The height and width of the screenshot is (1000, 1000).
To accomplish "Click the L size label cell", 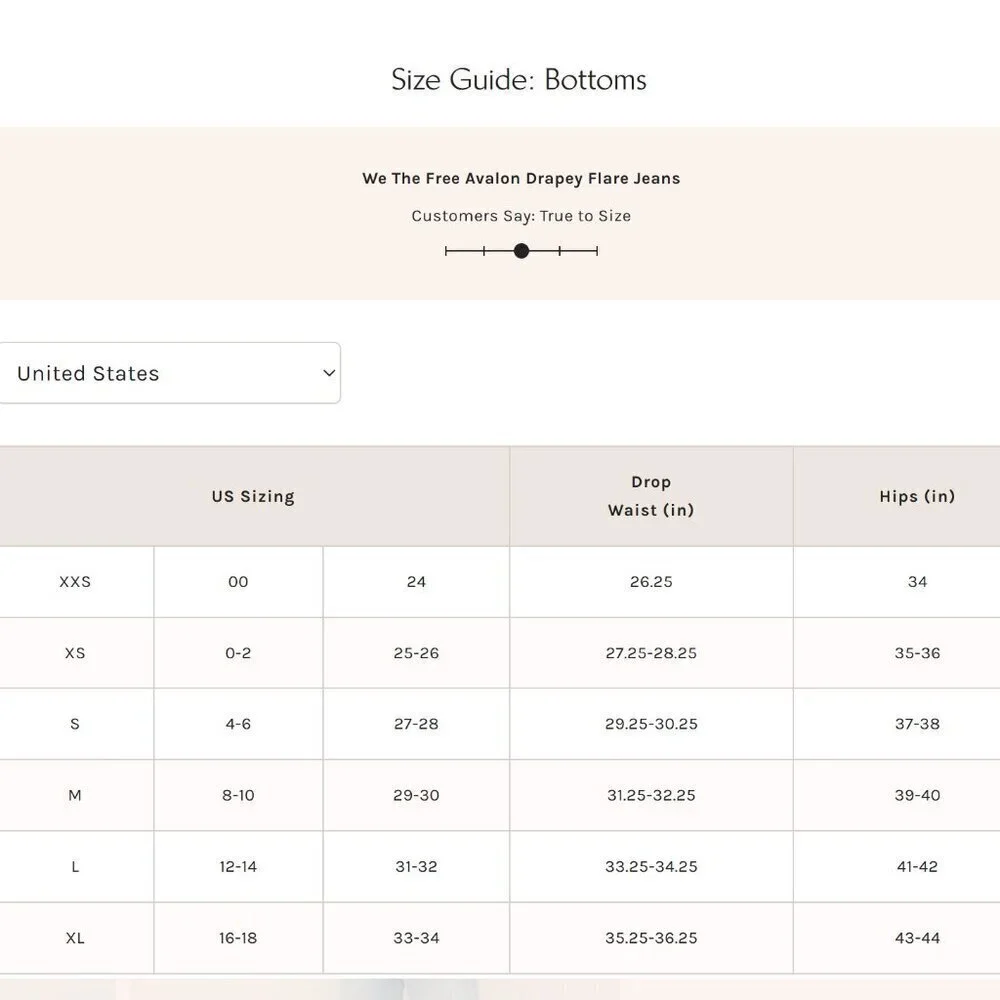I will pyautogui.click(x=75, y=867).
